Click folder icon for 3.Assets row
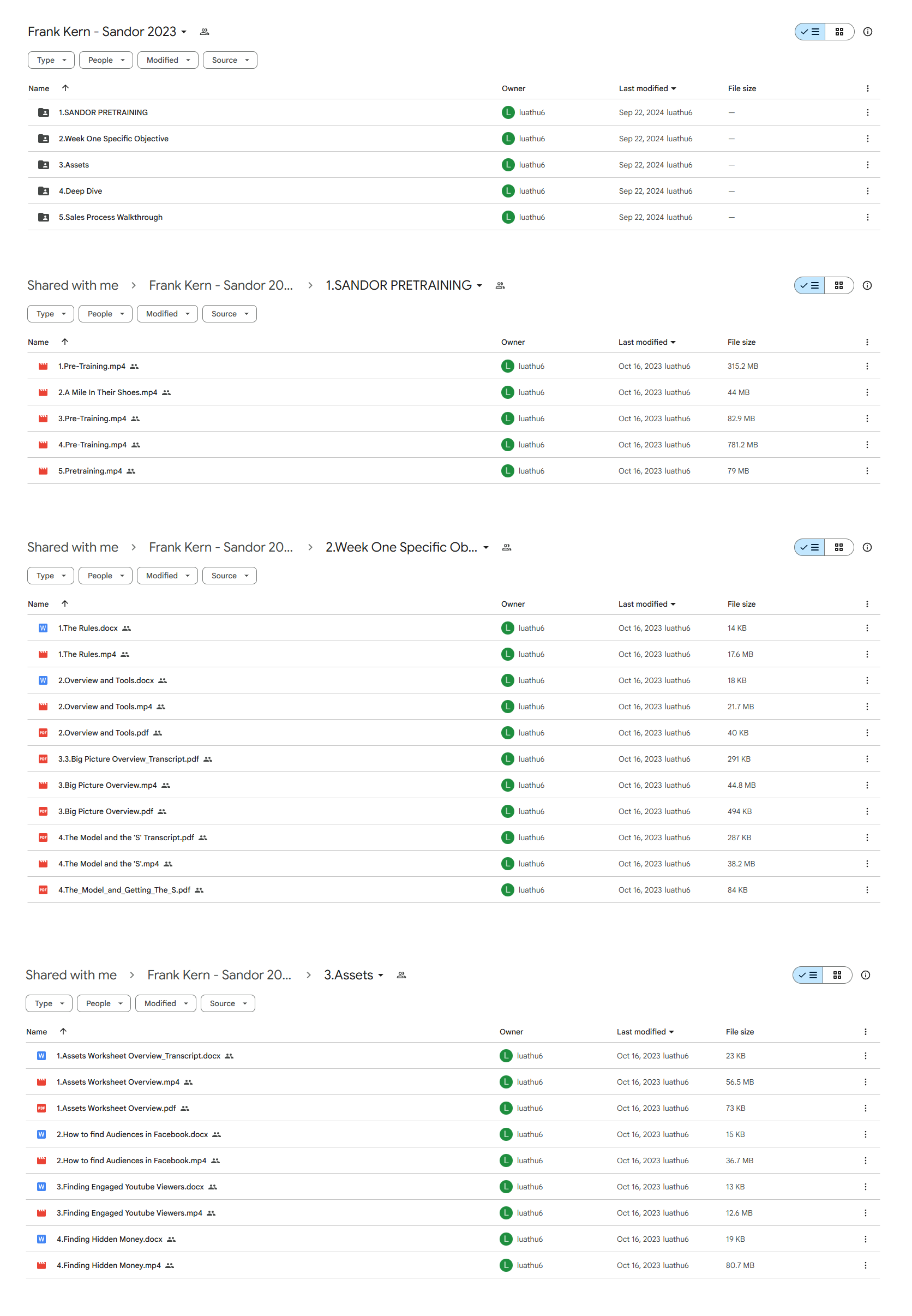 [44, 165]
